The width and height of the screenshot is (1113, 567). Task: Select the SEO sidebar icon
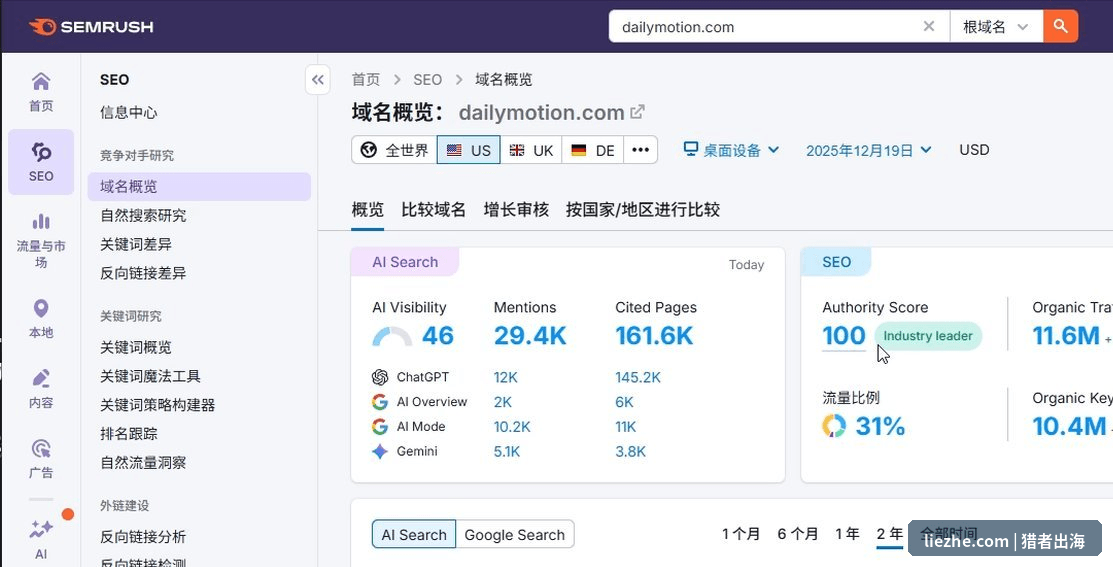(x=41, y=162)
